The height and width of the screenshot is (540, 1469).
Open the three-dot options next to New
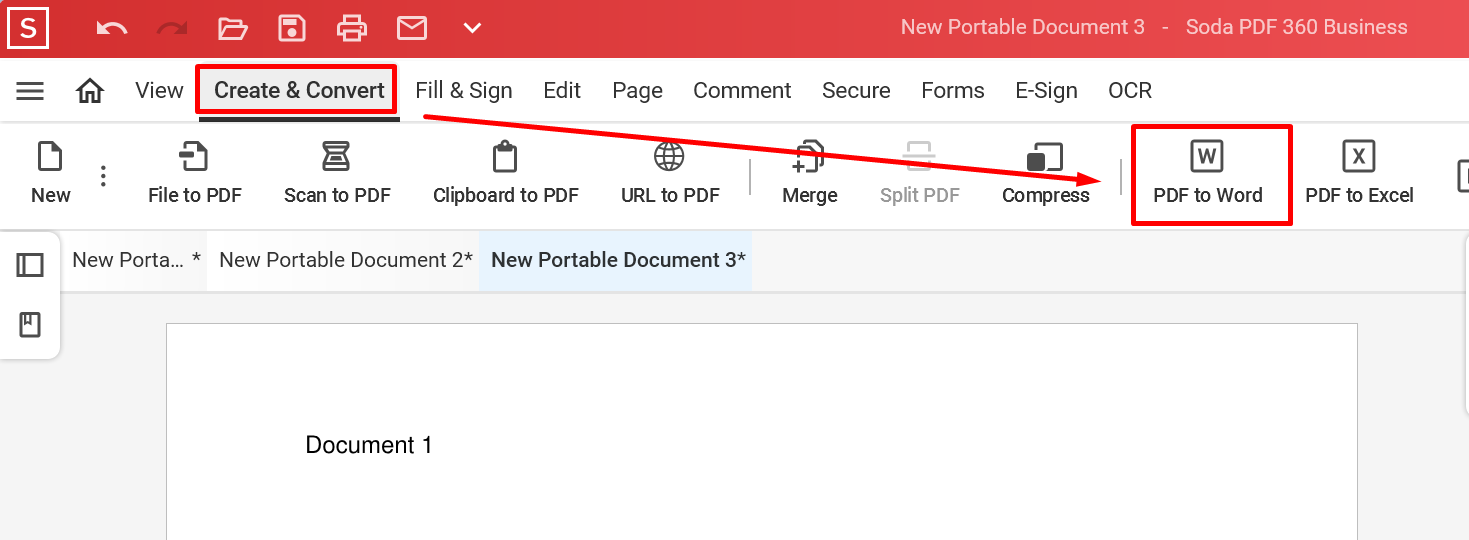103,176
